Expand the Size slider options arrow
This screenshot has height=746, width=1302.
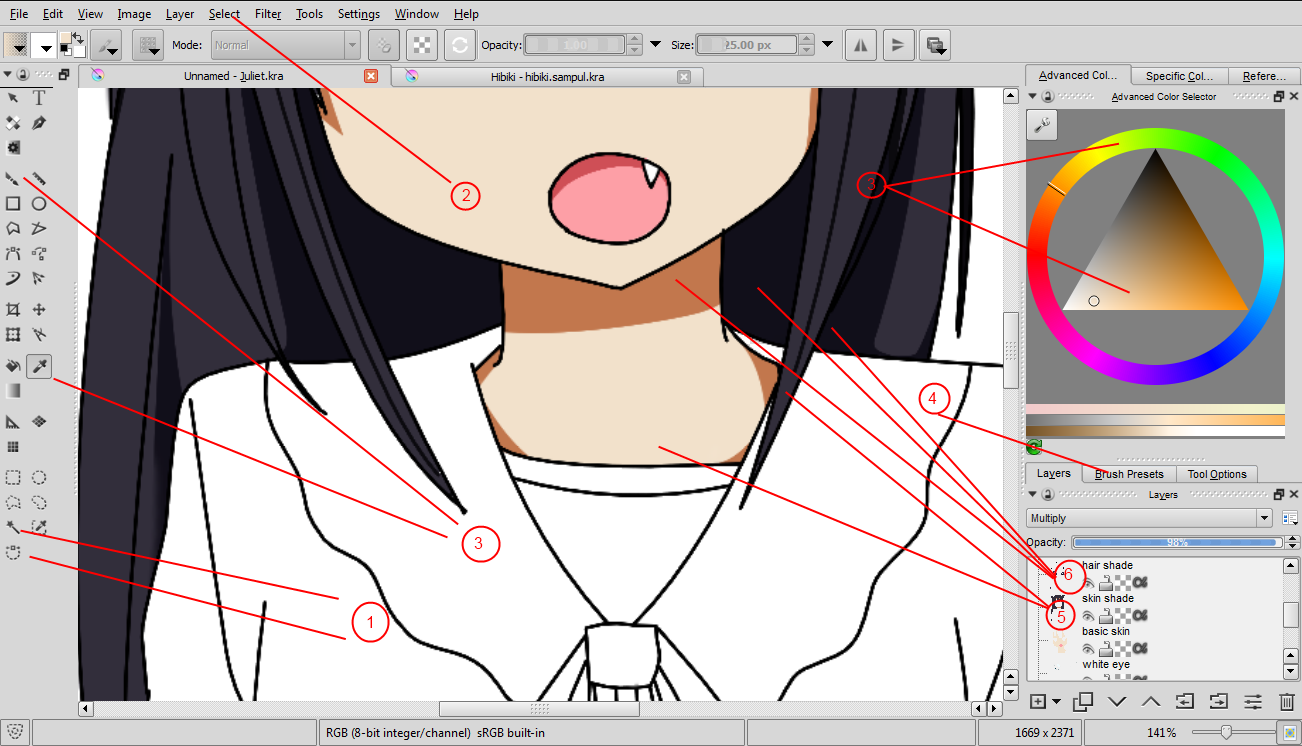[x=827, y=44]
